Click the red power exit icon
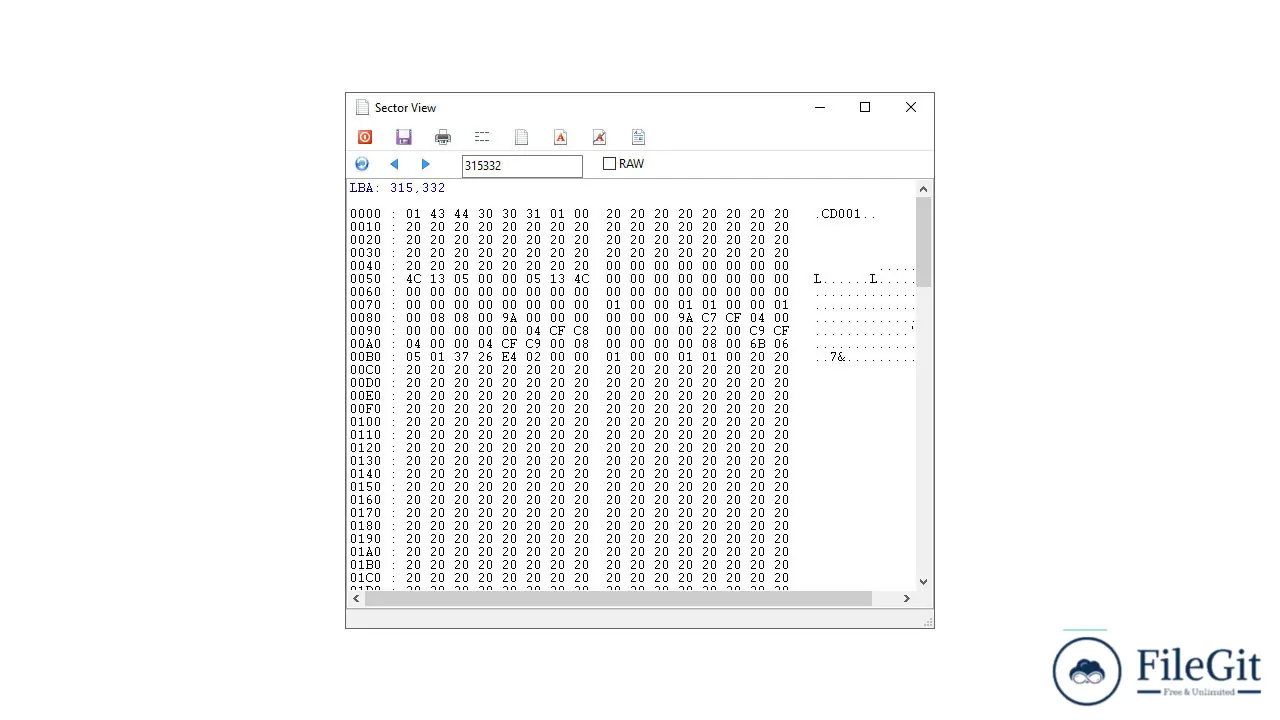The height and width of the screenshot is (720, 1280). click(365, 137)
